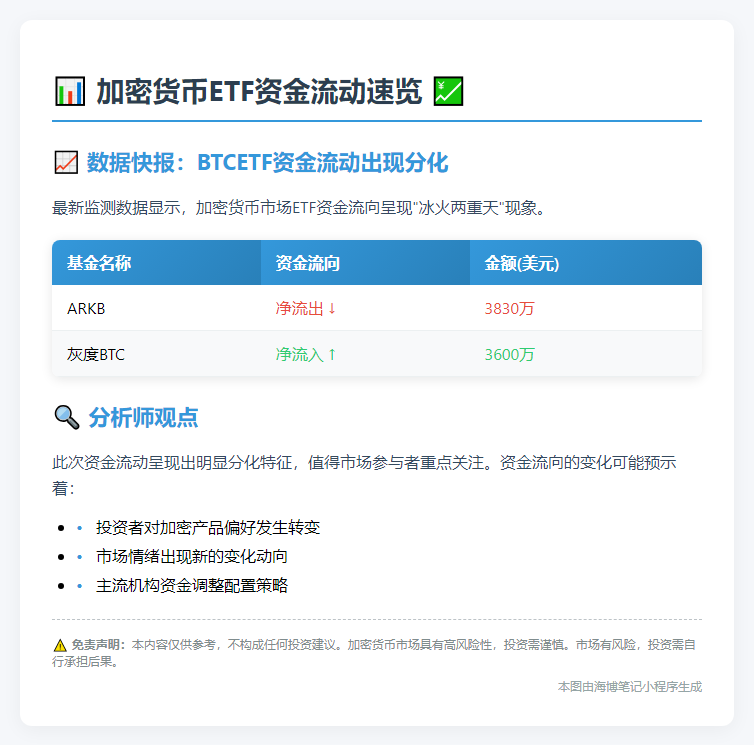The image size is (754, 745).
Task: Click the bullet 主流机构资金调整配置策略
Action: [x=191, y=585]
